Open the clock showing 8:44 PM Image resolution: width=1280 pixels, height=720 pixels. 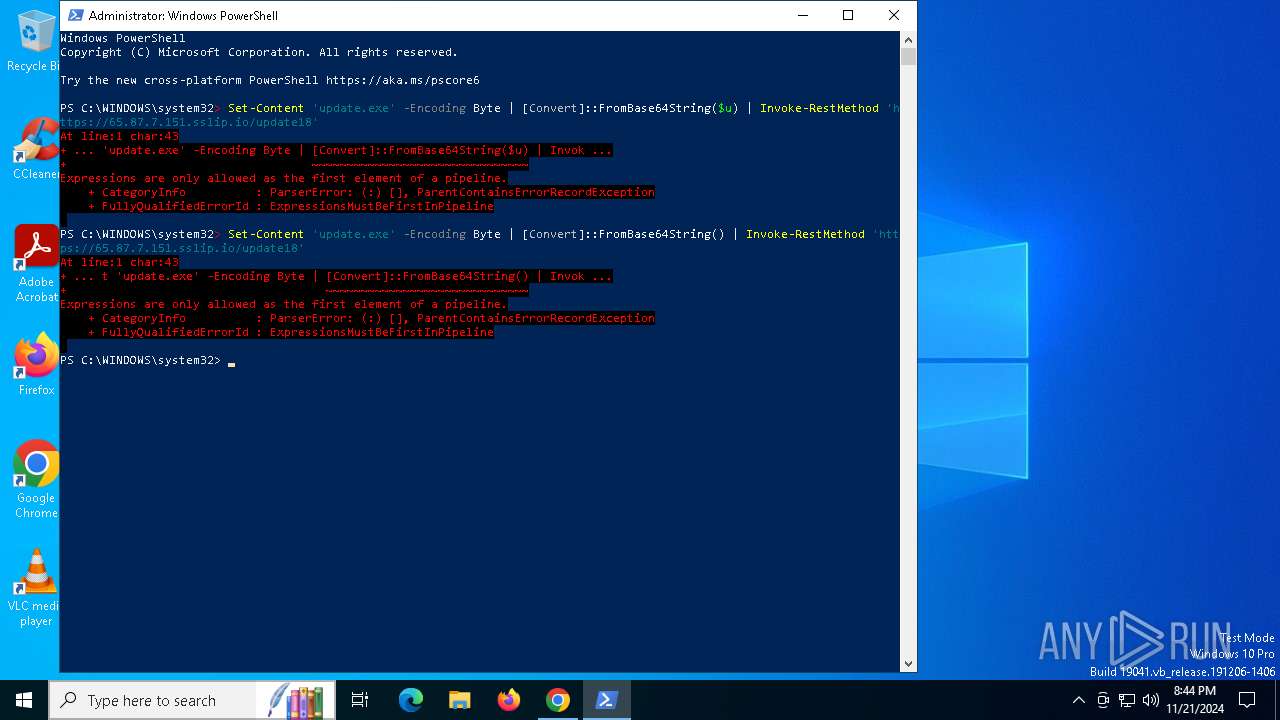pos(1195,700)
